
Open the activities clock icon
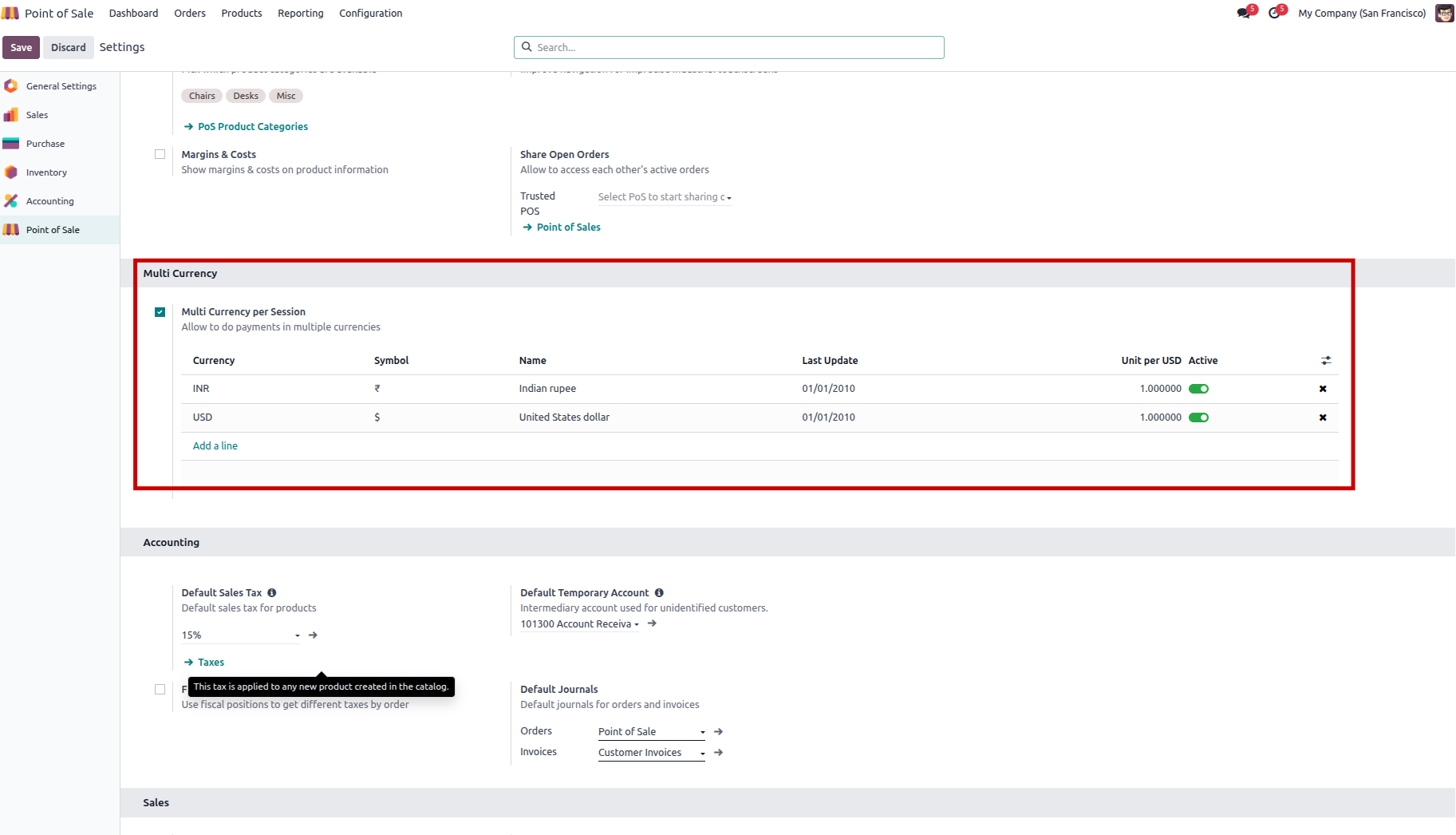[1274, 14]
